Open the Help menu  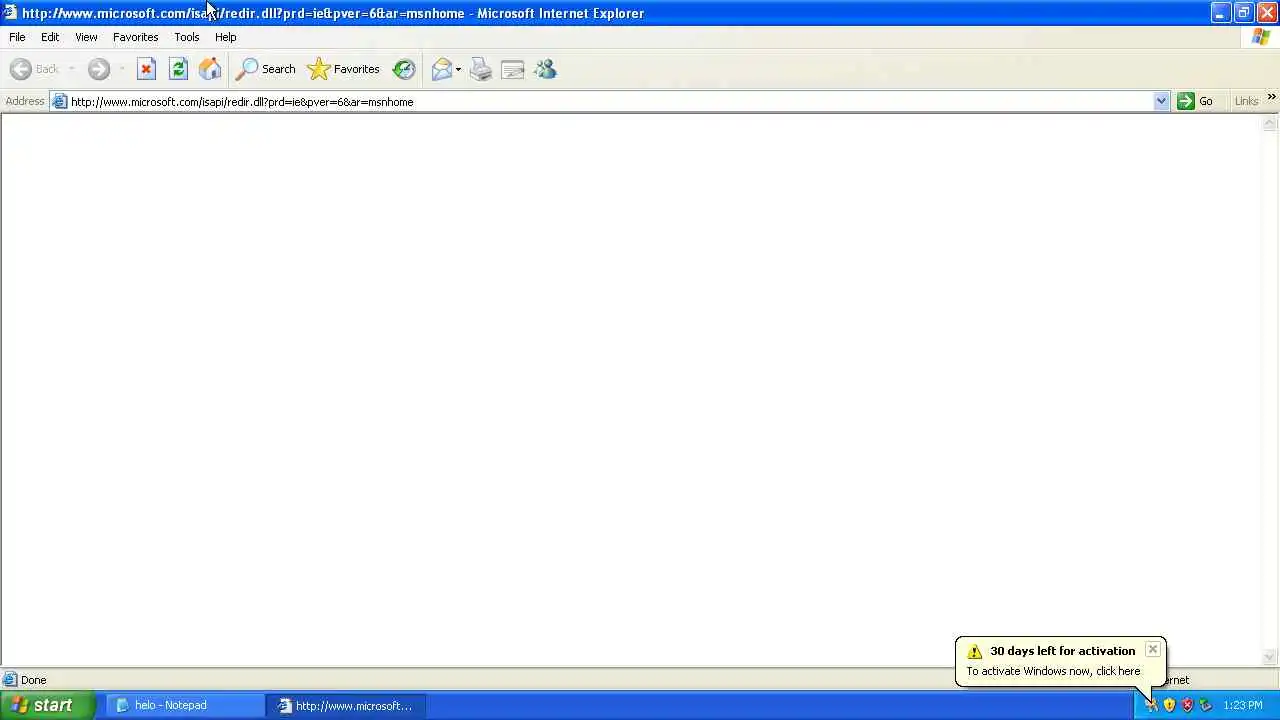coord(226,37)
